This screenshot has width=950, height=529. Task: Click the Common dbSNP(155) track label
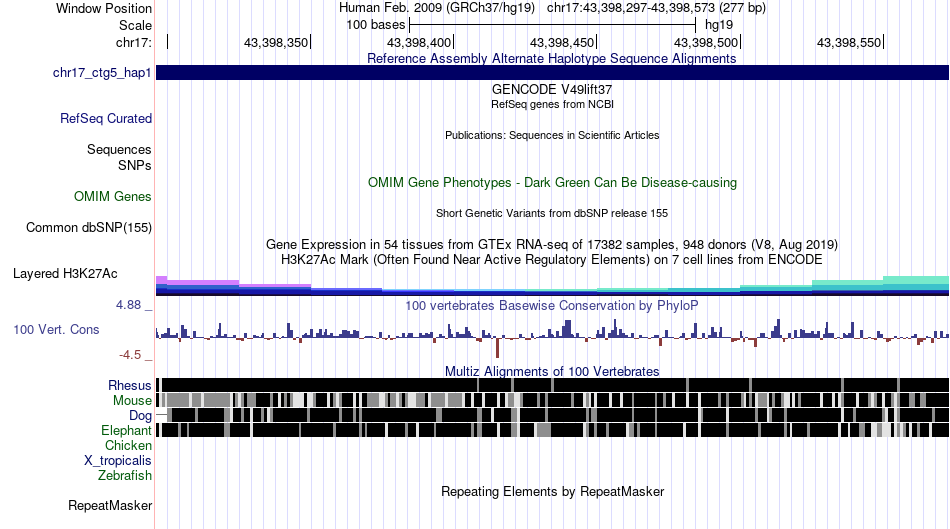pos(89,227)
